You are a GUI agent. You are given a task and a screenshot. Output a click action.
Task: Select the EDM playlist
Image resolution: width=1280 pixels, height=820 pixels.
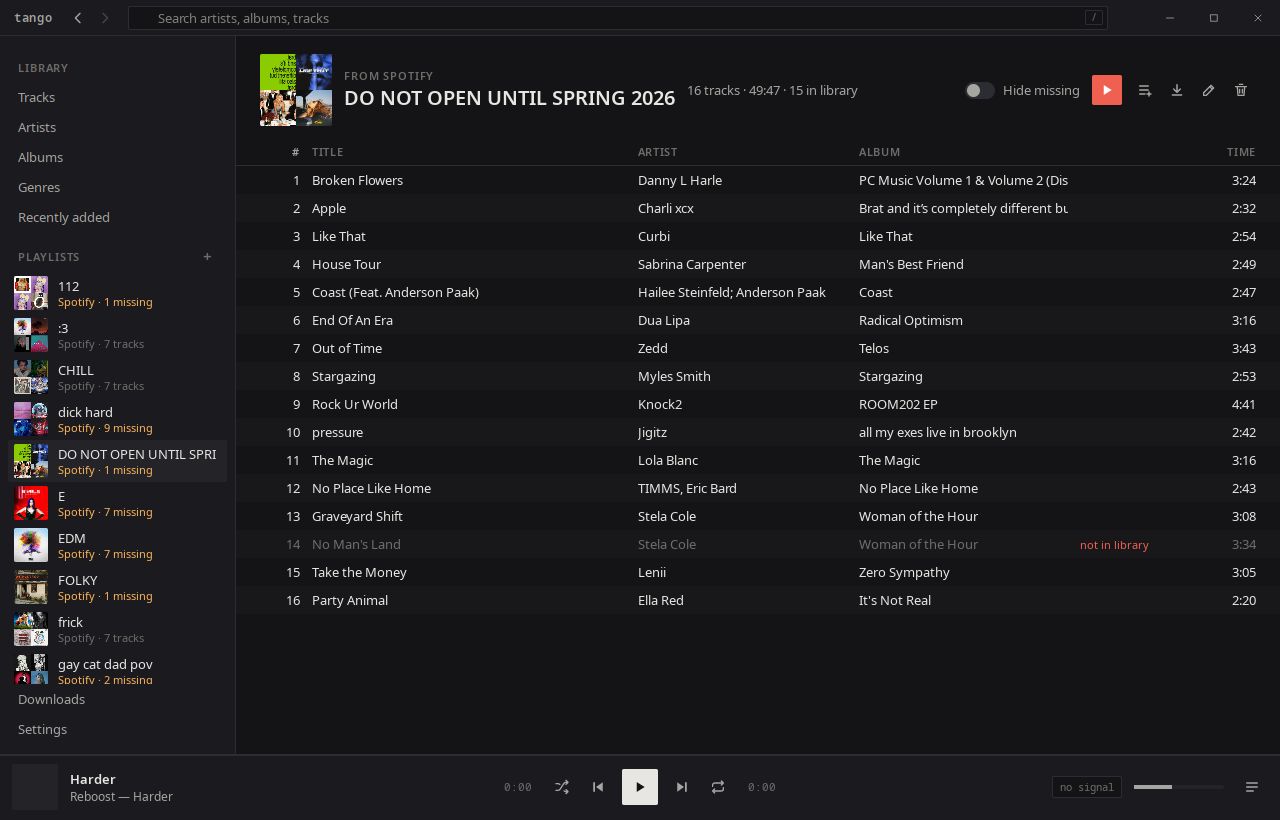click(118, 545)
